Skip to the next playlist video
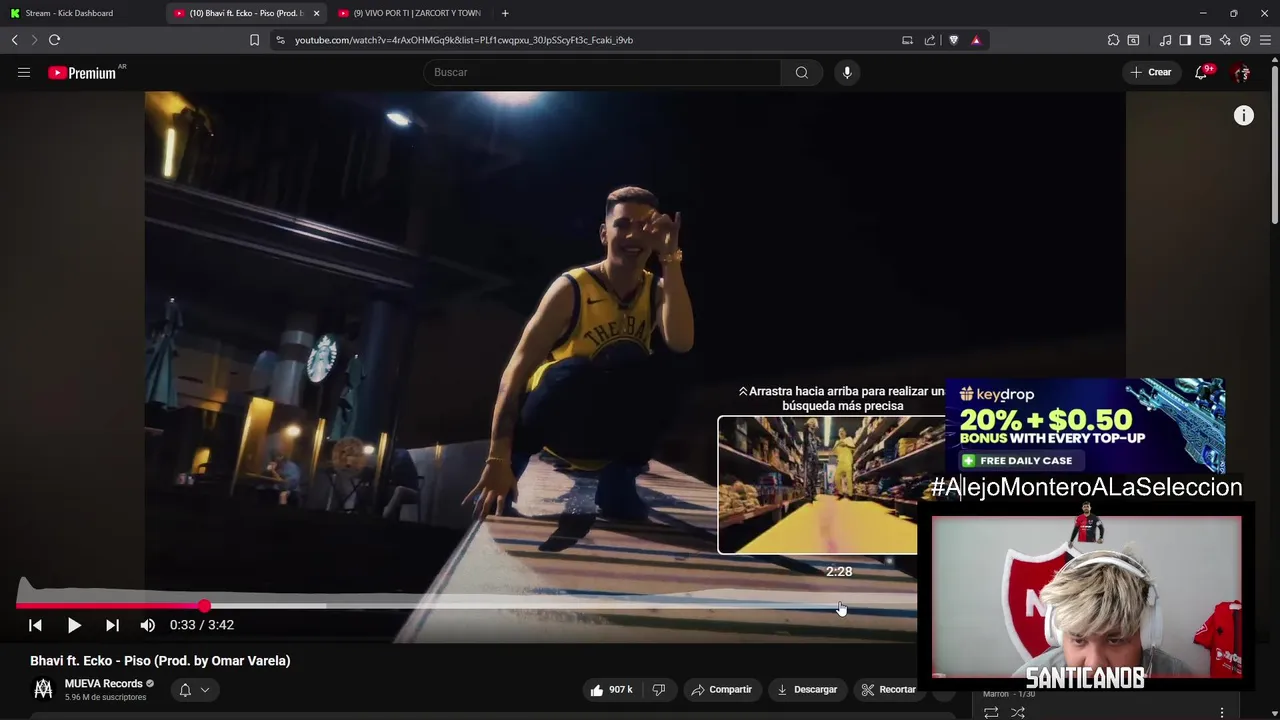 click(112, 625)
